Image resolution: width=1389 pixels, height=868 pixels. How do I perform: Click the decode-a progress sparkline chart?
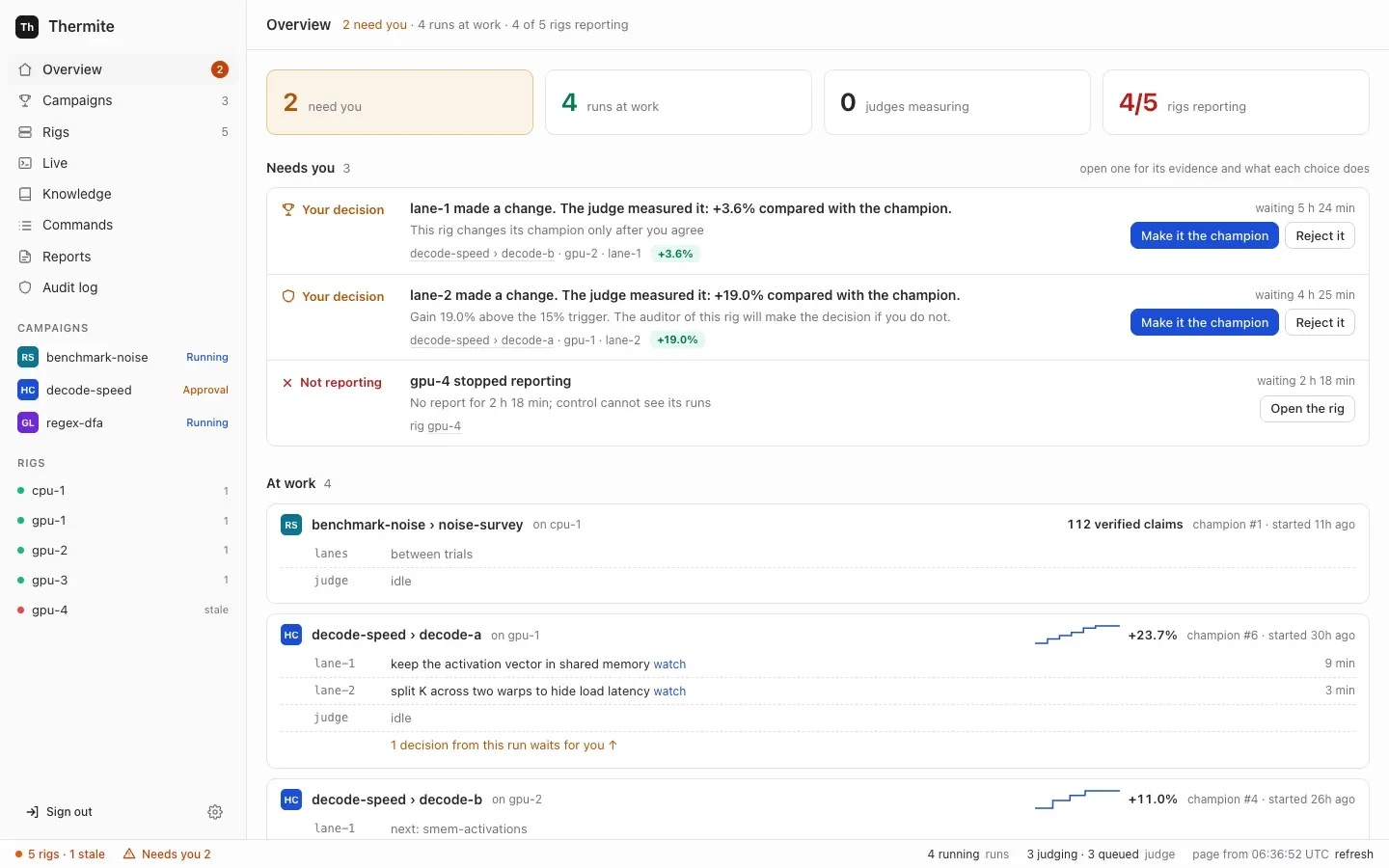pos(1077,635)
